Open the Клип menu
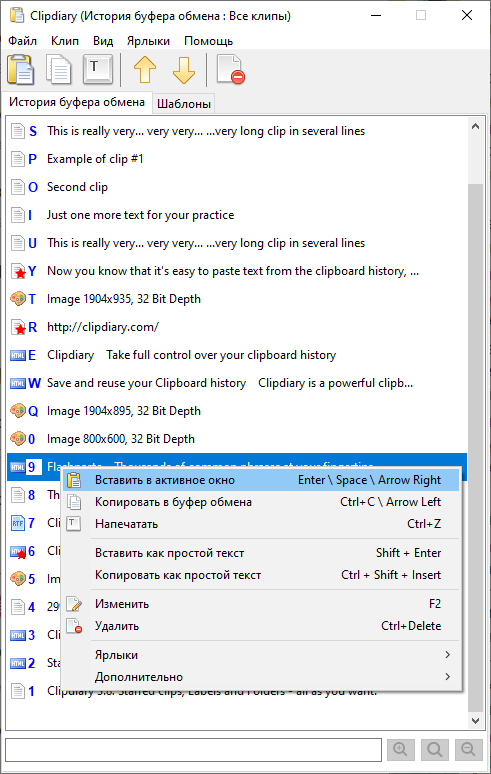Image resolution: width=491 pixels, height=774 pixels. point(65,41)
